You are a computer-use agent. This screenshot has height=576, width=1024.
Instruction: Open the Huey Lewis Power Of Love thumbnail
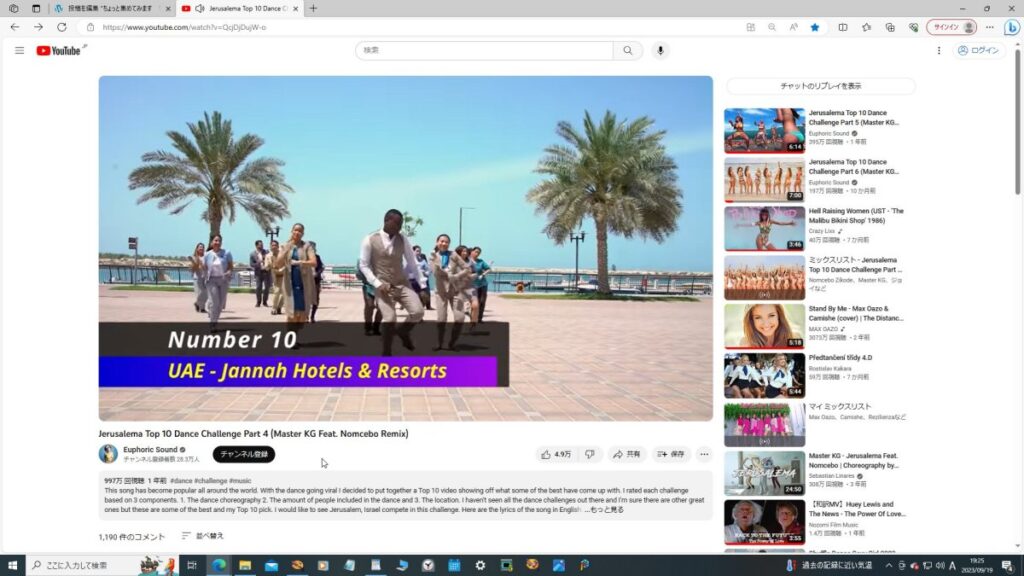coord(764,522)
